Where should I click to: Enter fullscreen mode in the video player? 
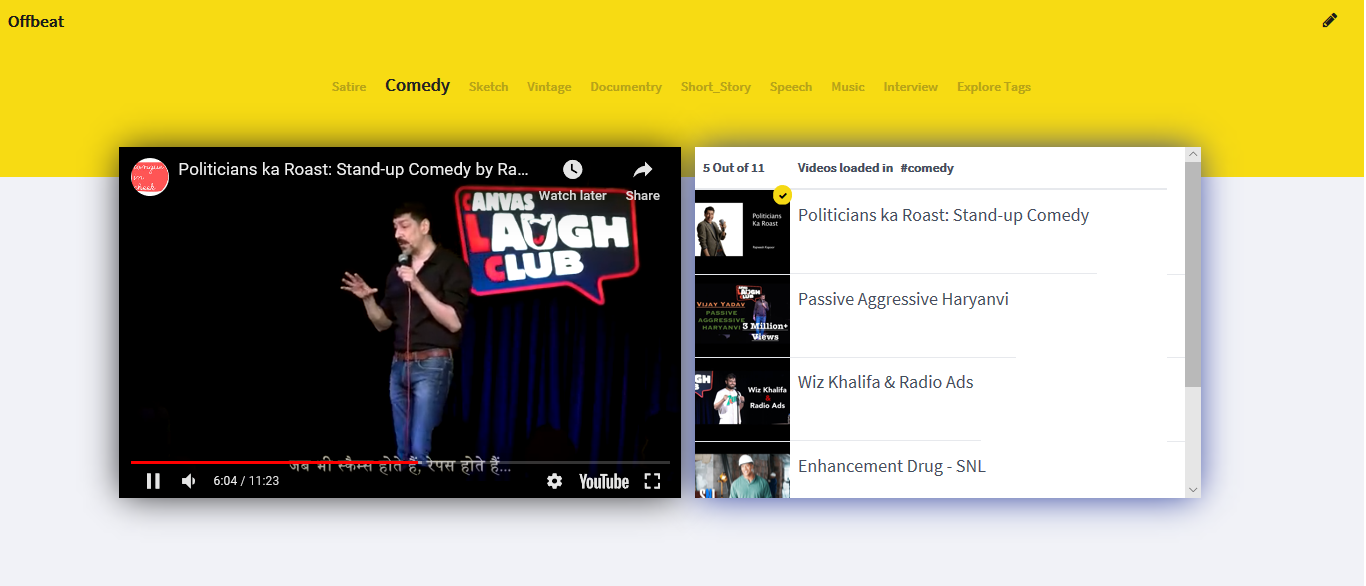(652, 481)
